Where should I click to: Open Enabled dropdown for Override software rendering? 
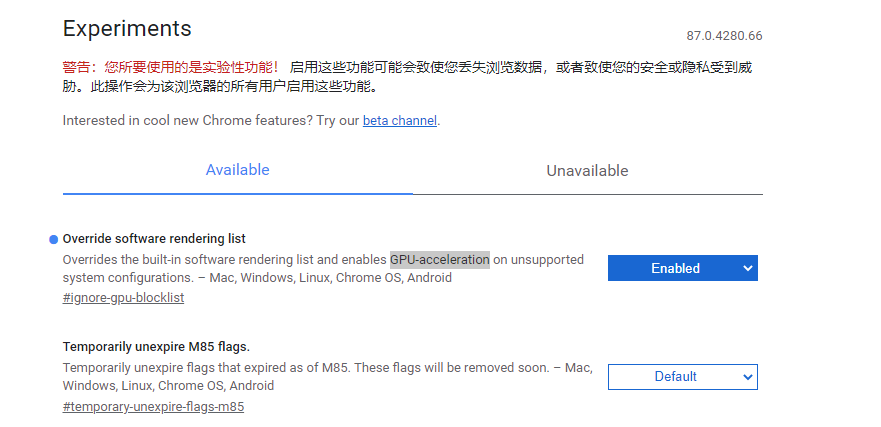click(x=683, y=268)
